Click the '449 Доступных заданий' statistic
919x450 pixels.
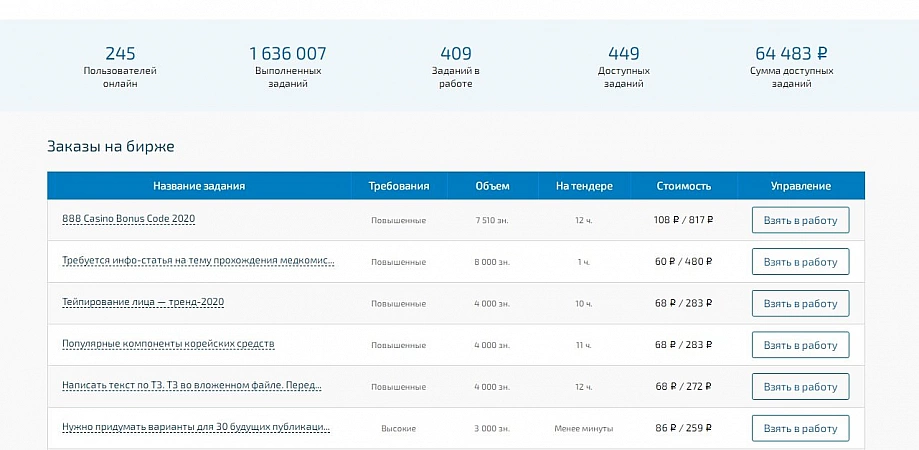[x=624, y=66]
